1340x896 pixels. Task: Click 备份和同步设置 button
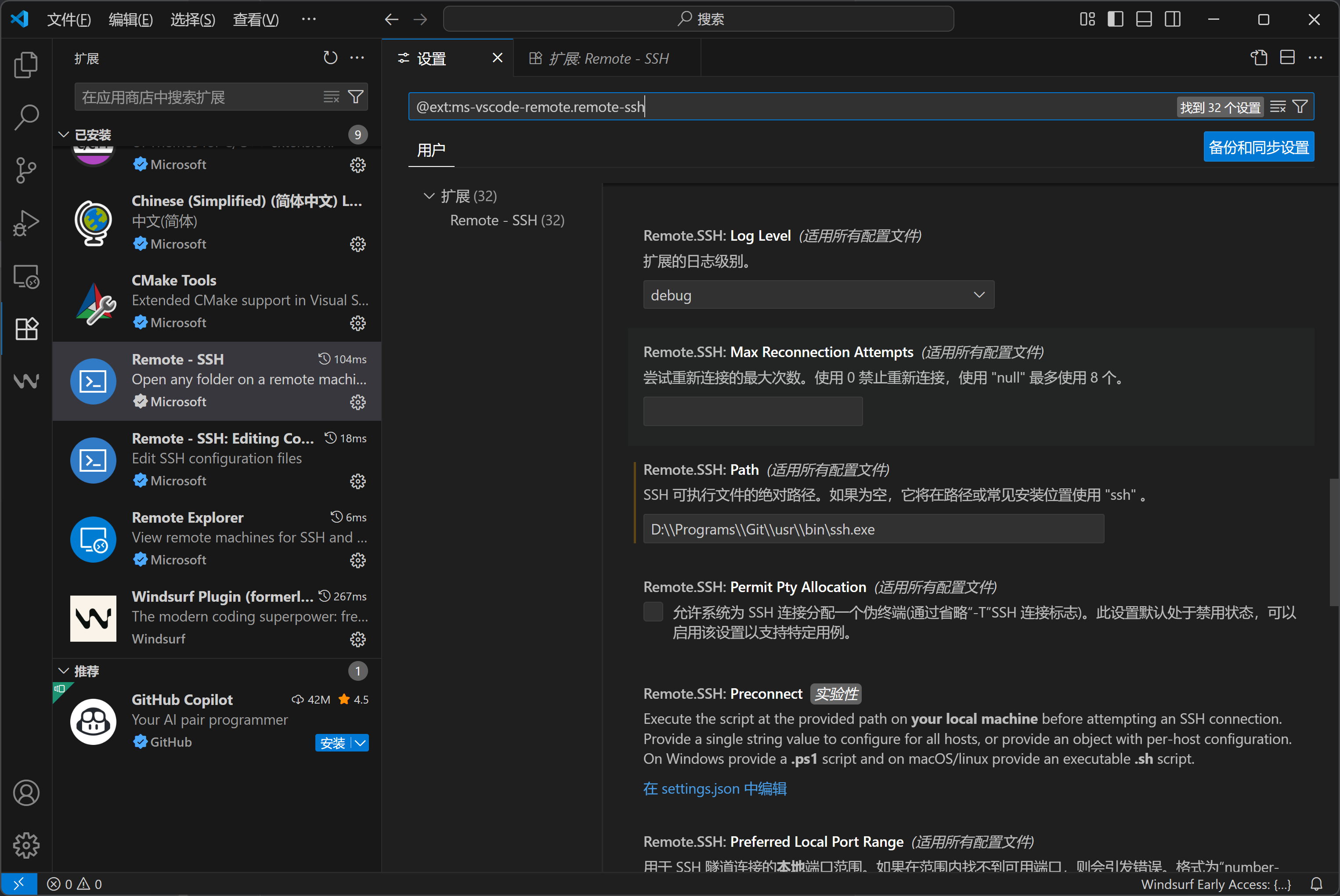point(1258,148)
